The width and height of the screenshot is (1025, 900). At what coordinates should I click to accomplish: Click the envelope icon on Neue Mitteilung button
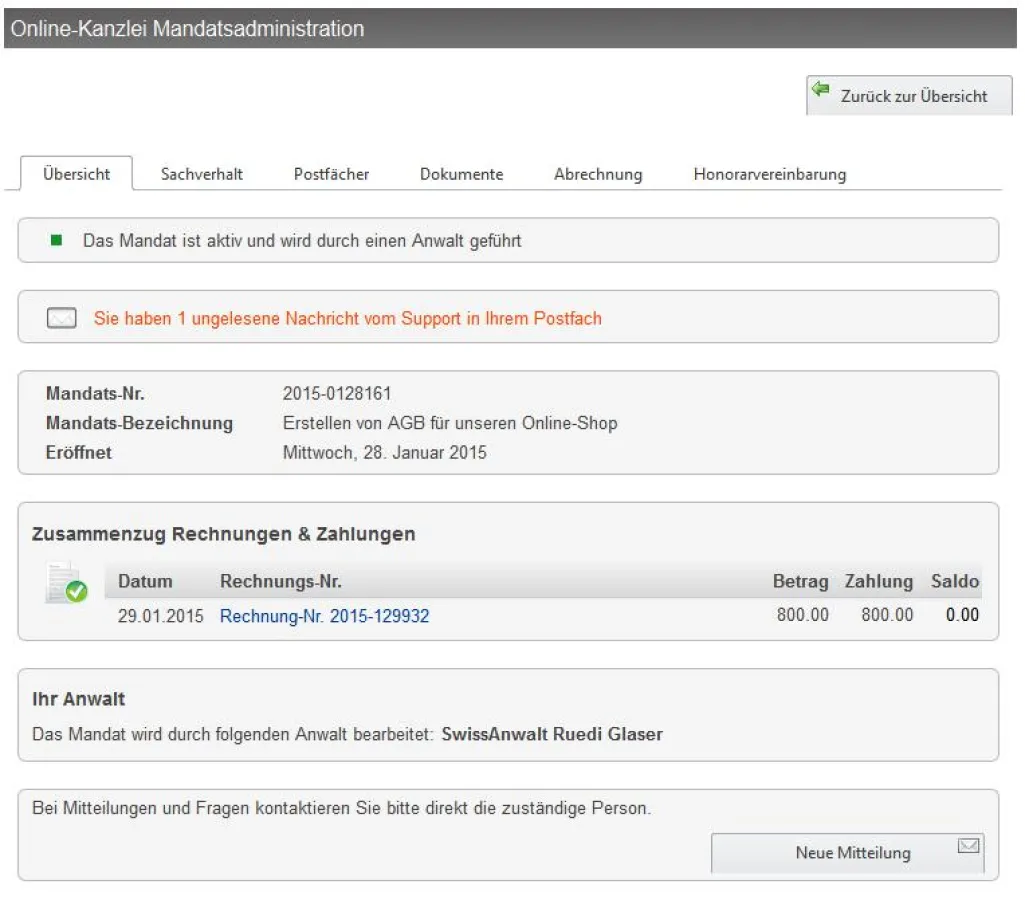(x=966, y=846)
